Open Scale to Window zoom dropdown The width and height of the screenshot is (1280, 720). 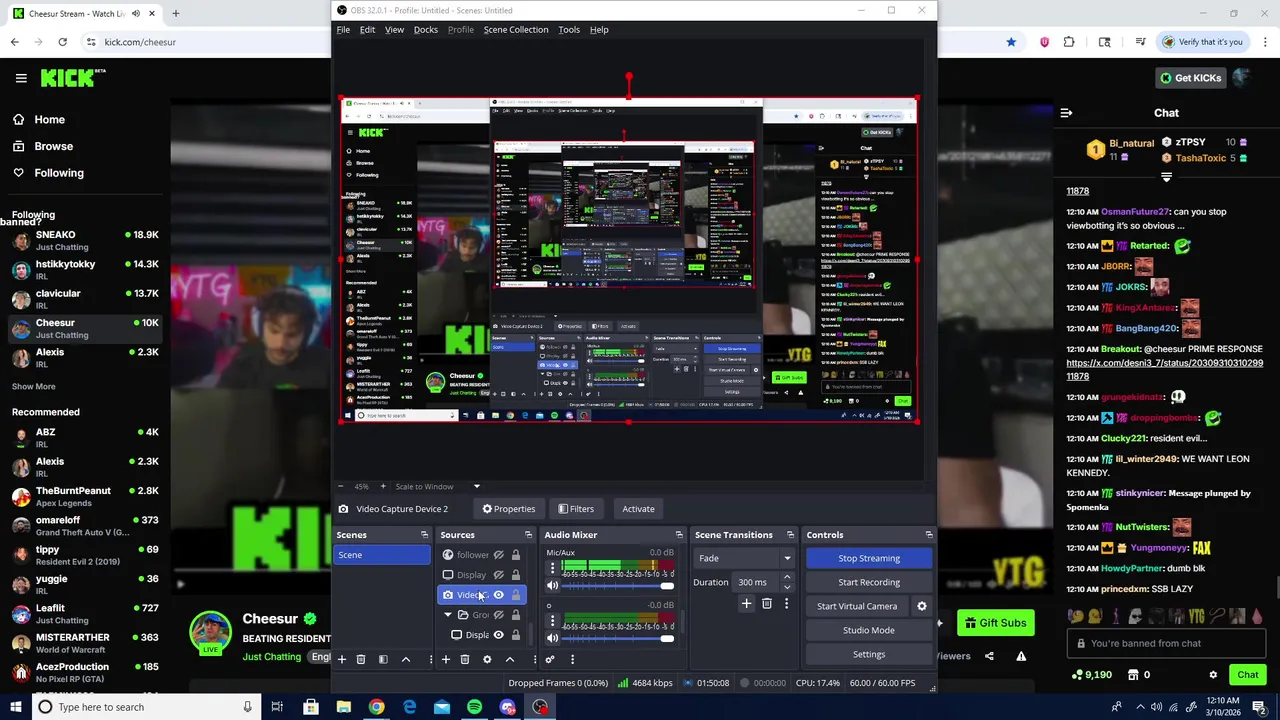pyautogui.click(x=437, y=487)
